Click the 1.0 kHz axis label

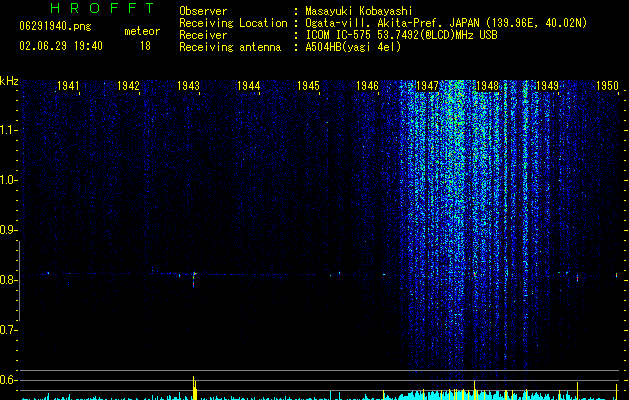[8, 180]
